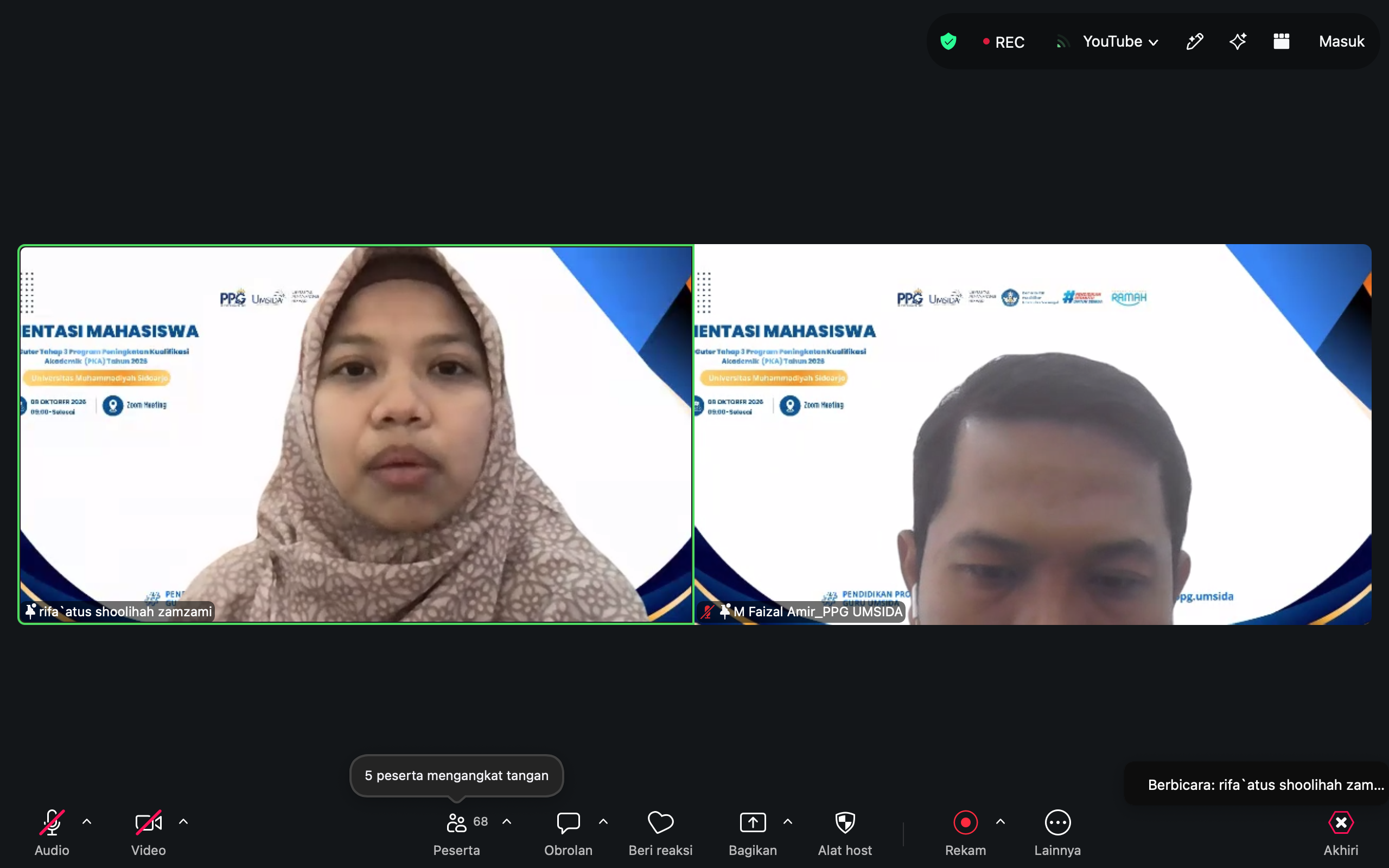
Task: Click Akhiri to end the meeting
Action: [1341, 832]
